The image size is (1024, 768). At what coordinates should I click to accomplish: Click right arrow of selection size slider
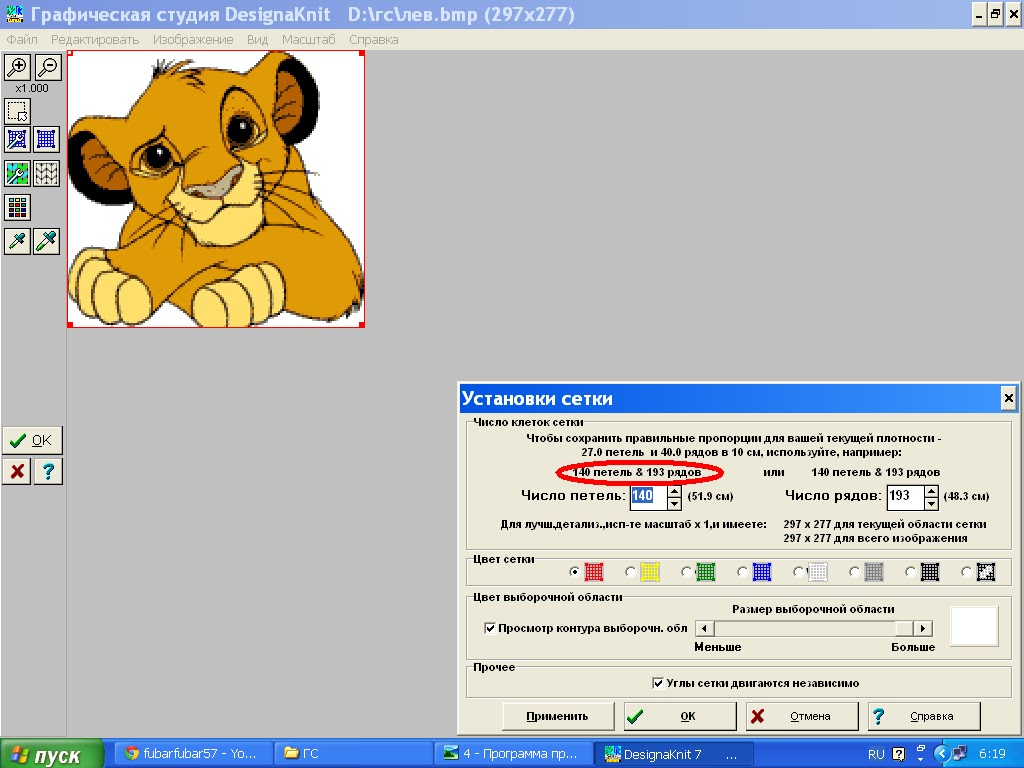[x=923, y=628]
